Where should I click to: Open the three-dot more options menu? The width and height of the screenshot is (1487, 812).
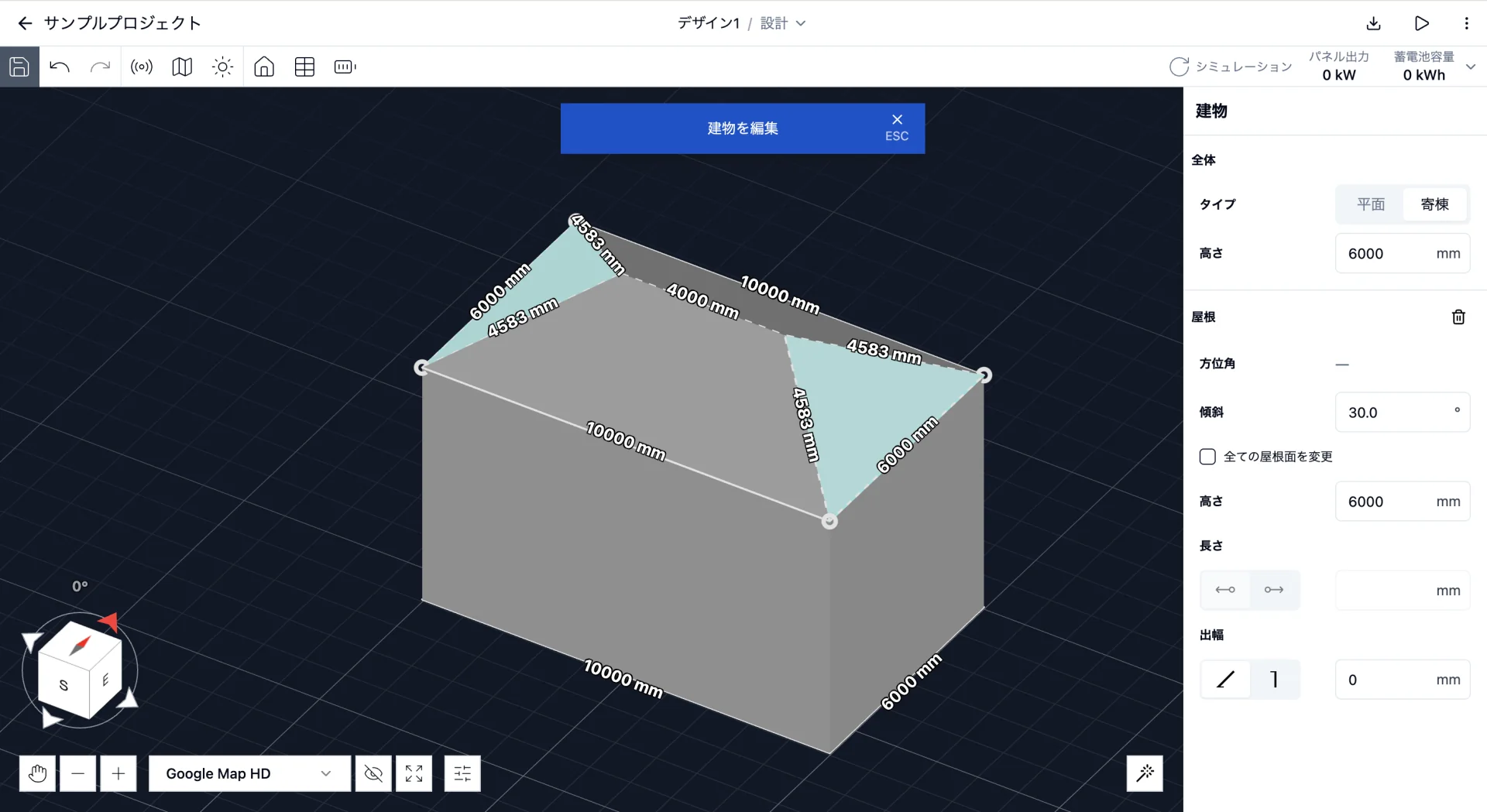pos(1467,23)
